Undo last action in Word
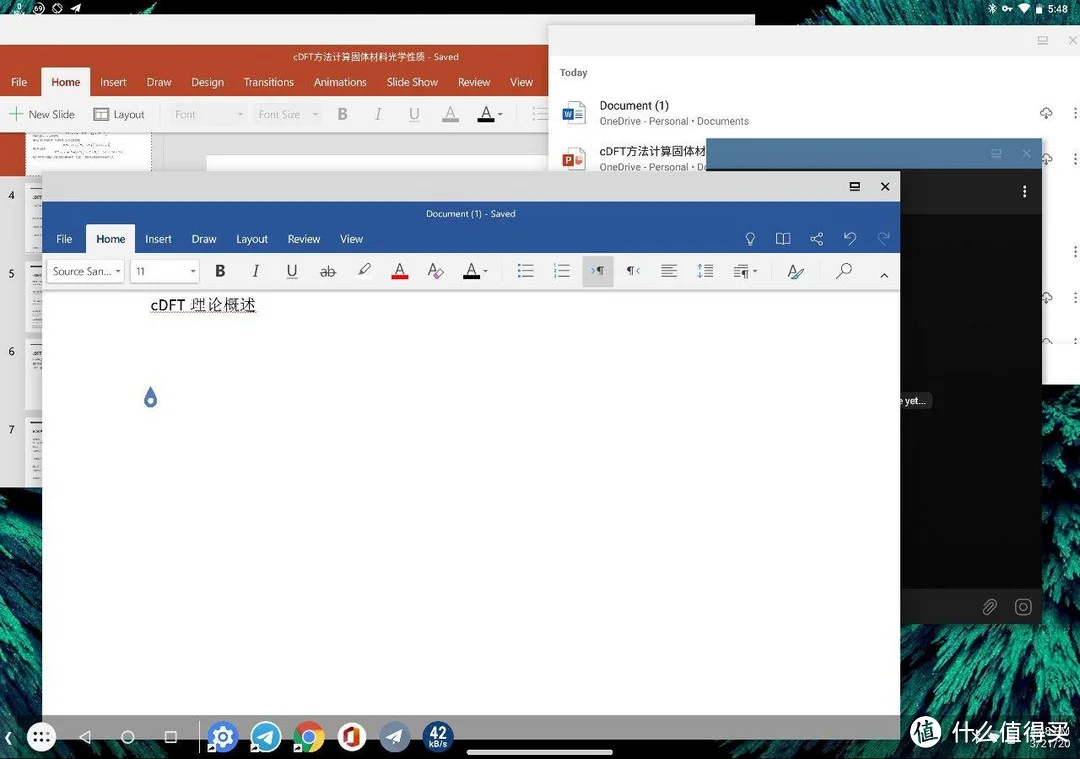The height and width of the screenshot is (759, 1080). 850,239
